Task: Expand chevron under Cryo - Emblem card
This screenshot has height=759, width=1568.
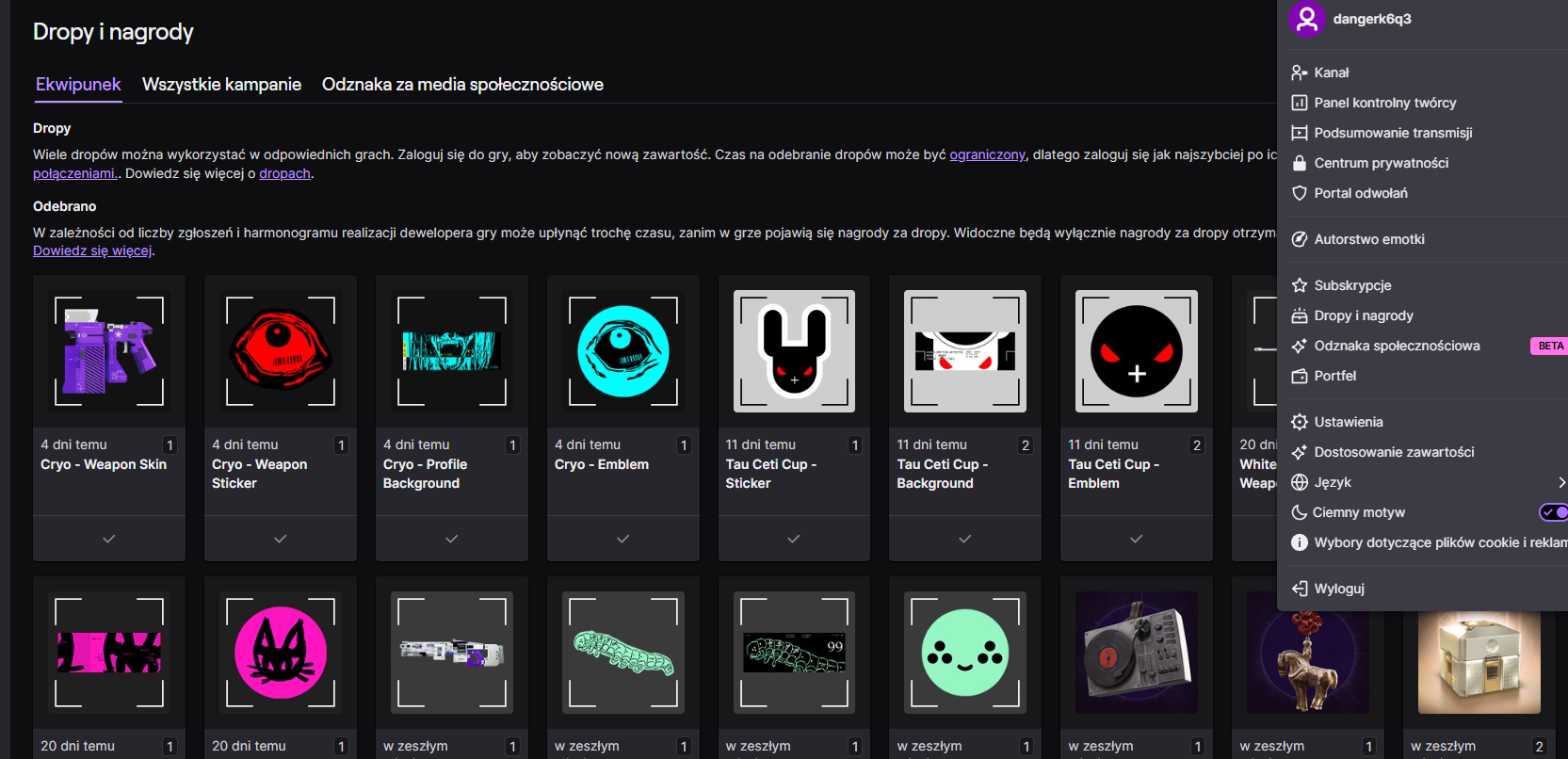Action: click(622, 539)
